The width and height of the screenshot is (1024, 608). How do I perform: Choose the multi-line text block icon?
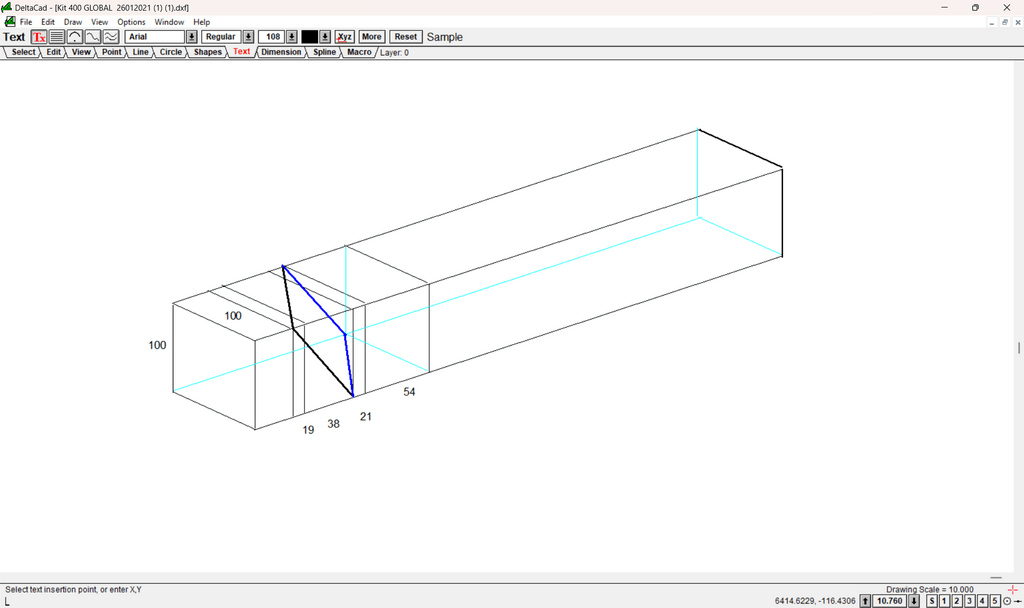point(57,37)
